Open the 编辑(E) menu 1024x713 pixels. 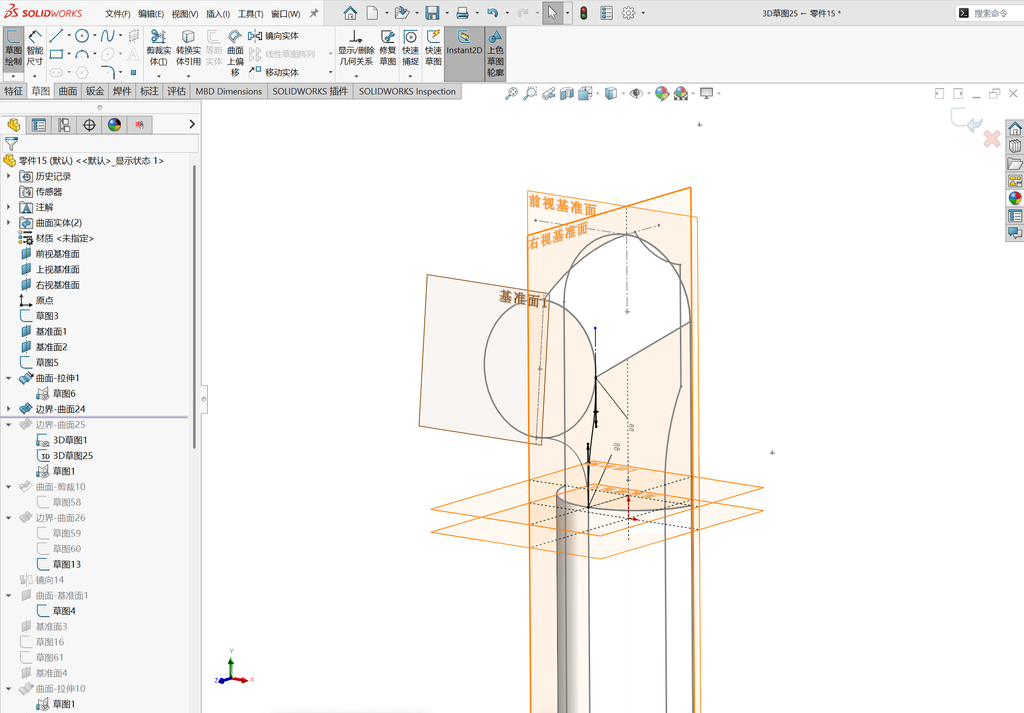coord(151,14)
